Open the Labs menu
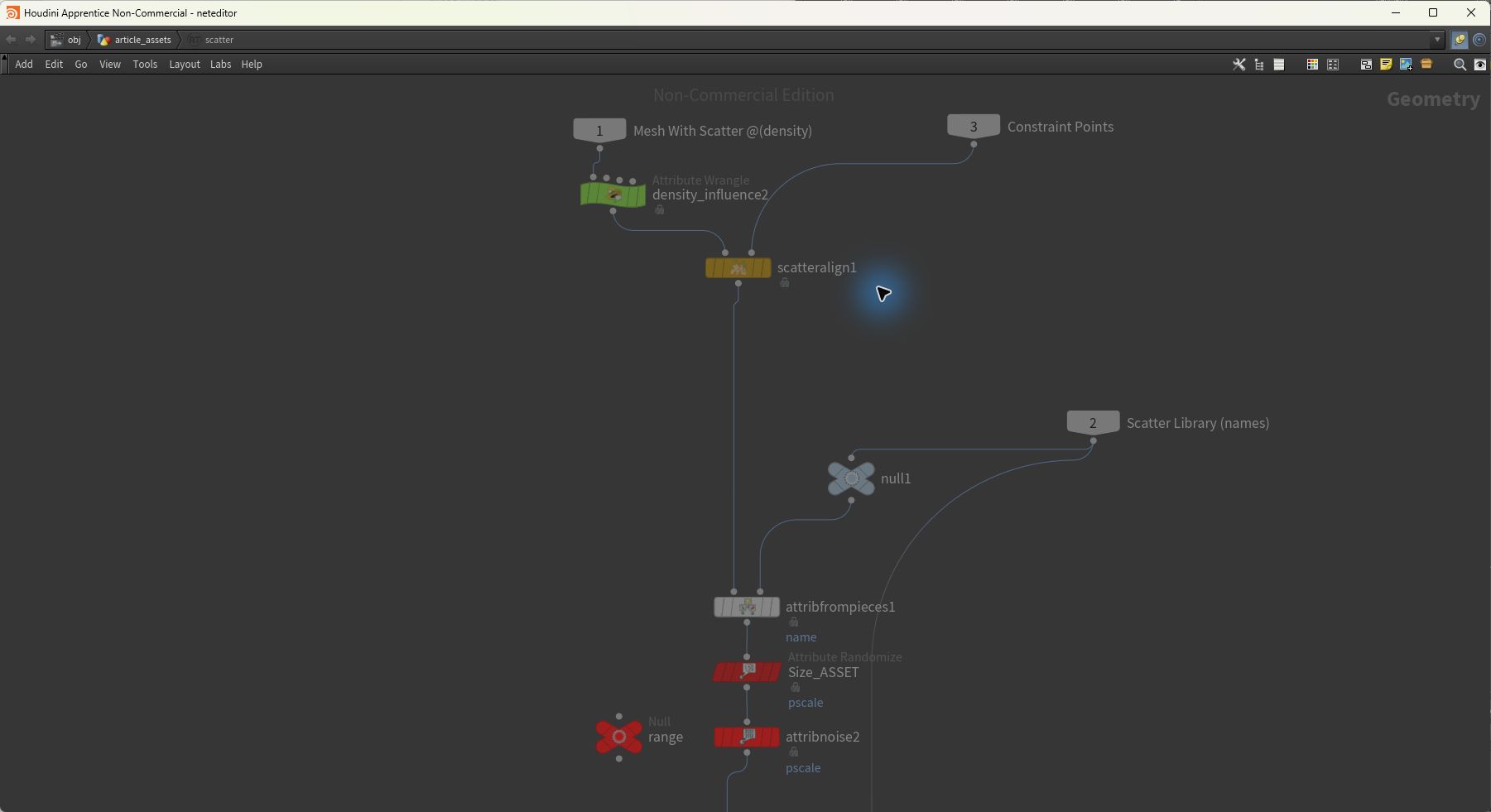 pos(220,65)
